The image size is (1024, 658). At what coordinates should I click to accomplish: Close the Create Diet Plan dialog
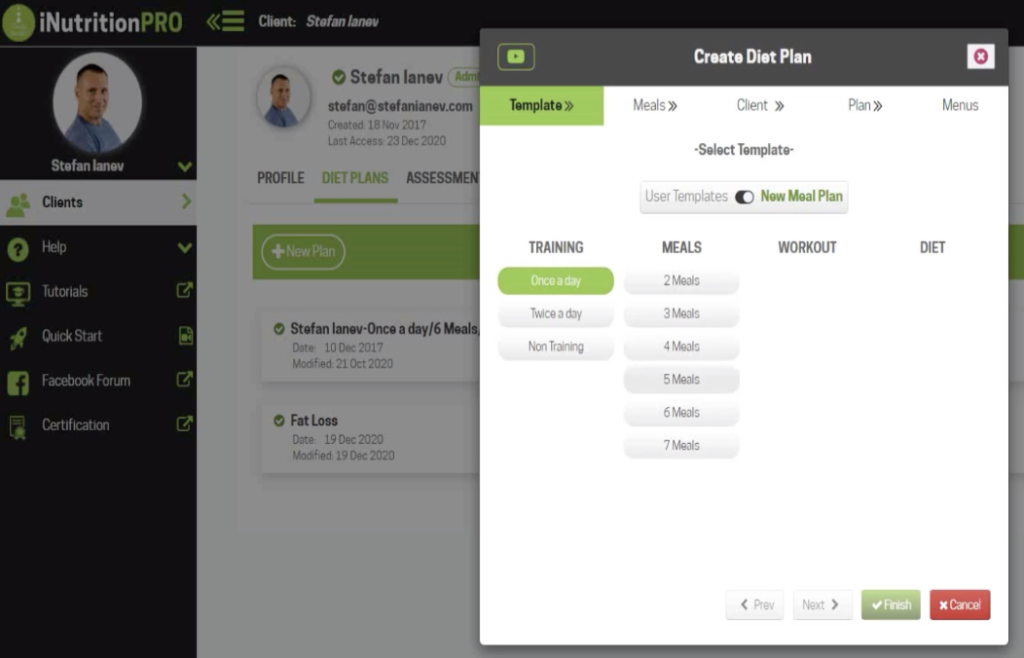click(x=980, y=57)
